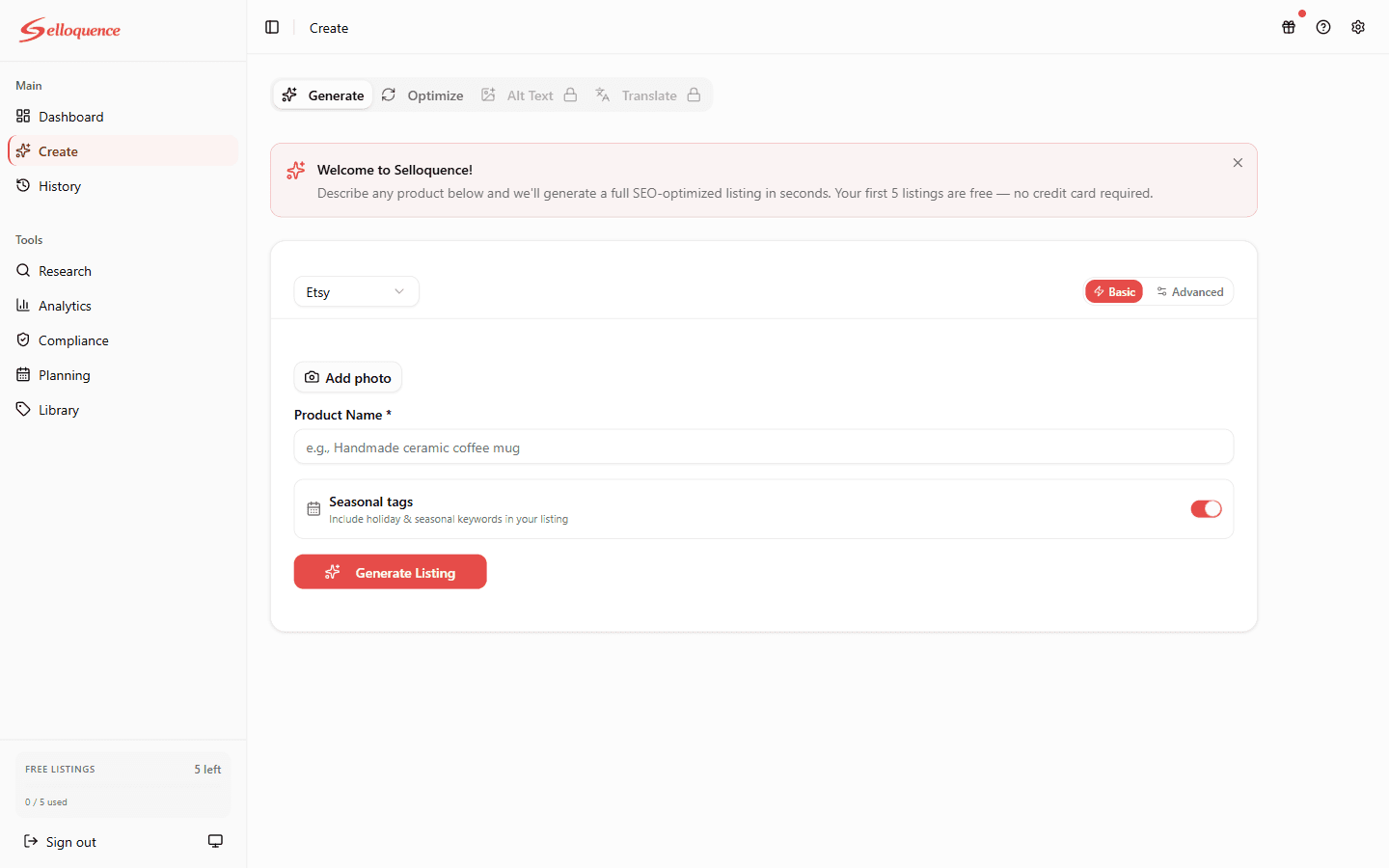Viewport: 1389px width, 868px height.
Task: Open Analytics in the Tools section
Action: (x=64, y=306)
